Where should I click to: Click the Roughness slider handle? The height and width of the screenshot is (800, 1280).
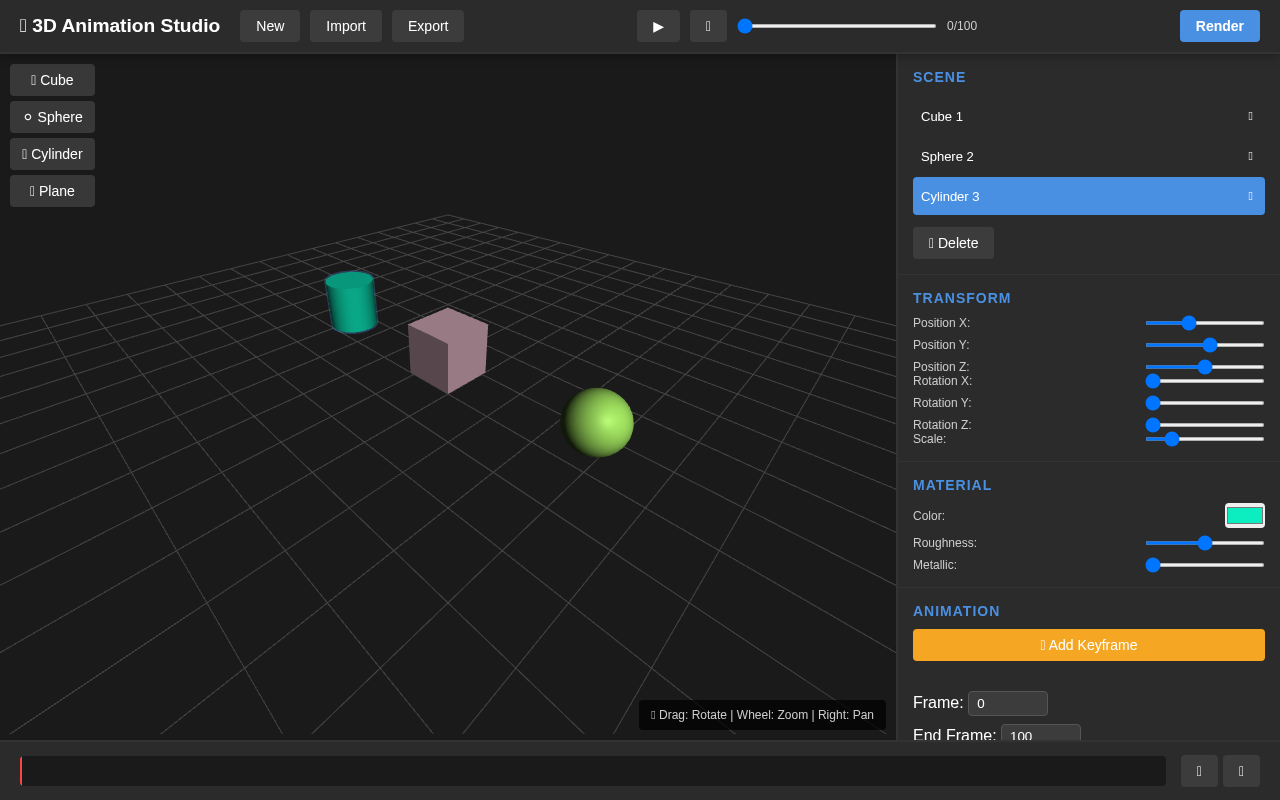pyautogui.click(x=1204, y=543)
